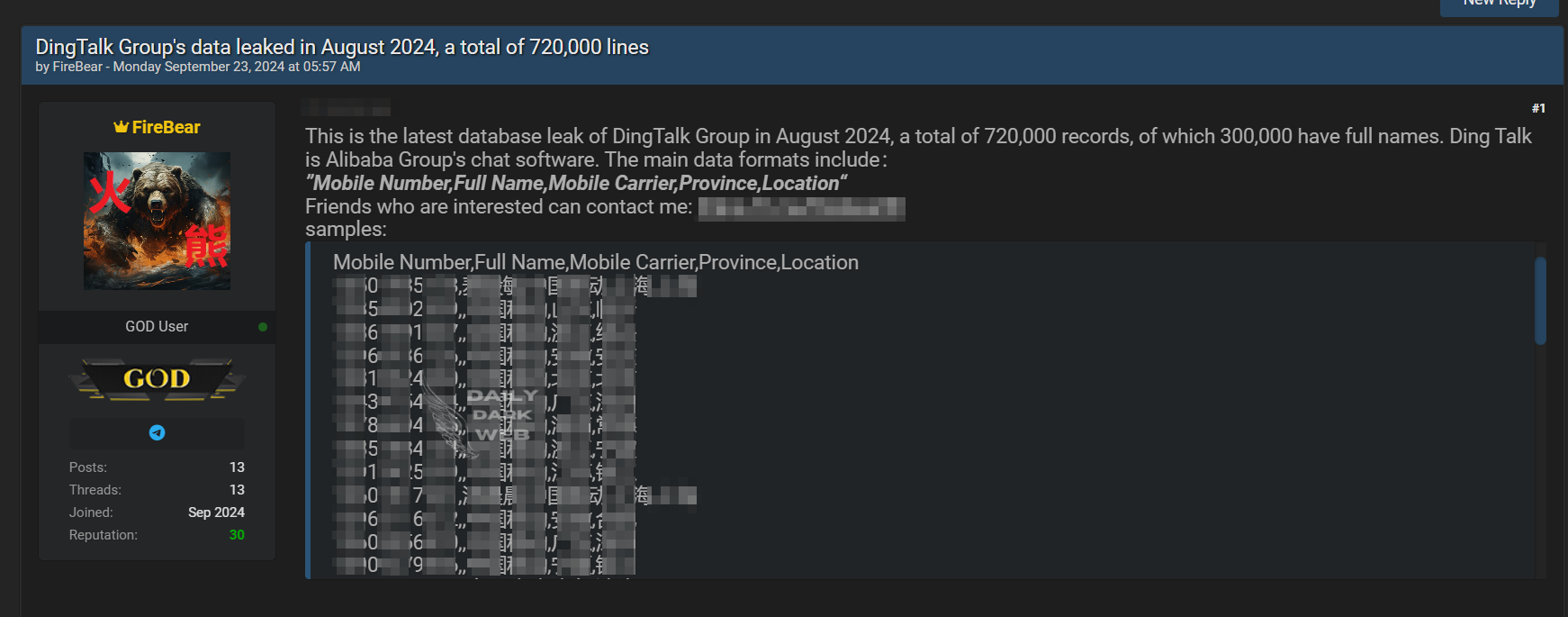Open FireBear's bear avatar image
1568x617 pixels.
[x=157, y=221]
